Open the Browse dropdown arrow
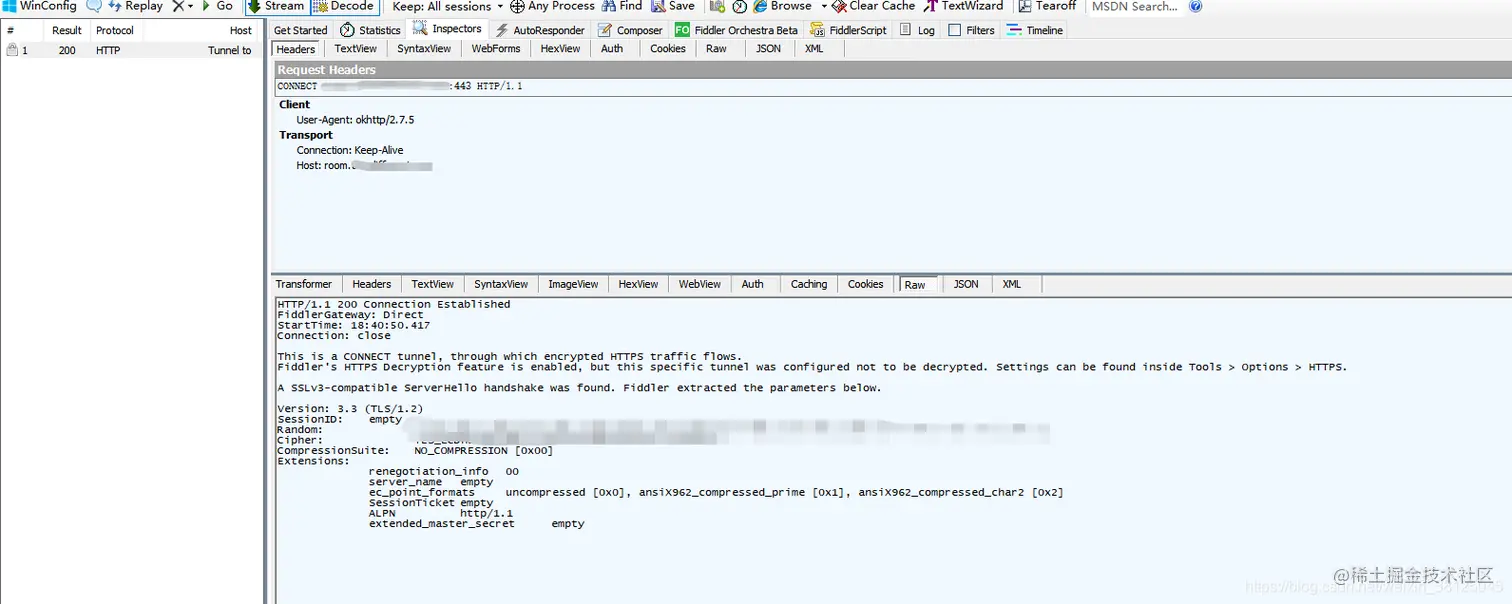Viewport: 1512px width, 604px height. tap(824, 6)
